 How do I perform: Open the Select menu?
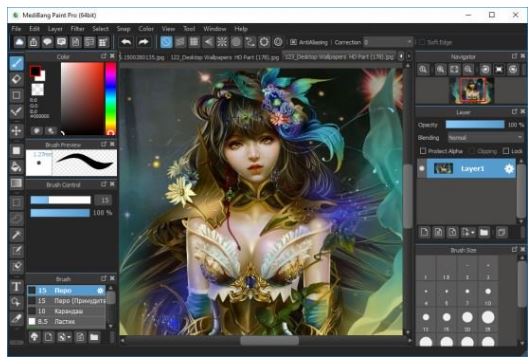pos(101,29)
